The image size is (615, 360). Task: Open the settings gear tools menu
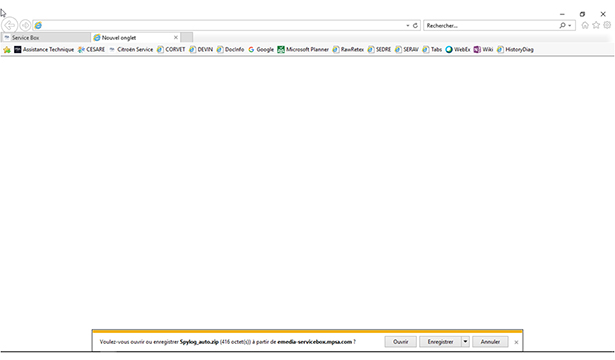pos(607,25)
